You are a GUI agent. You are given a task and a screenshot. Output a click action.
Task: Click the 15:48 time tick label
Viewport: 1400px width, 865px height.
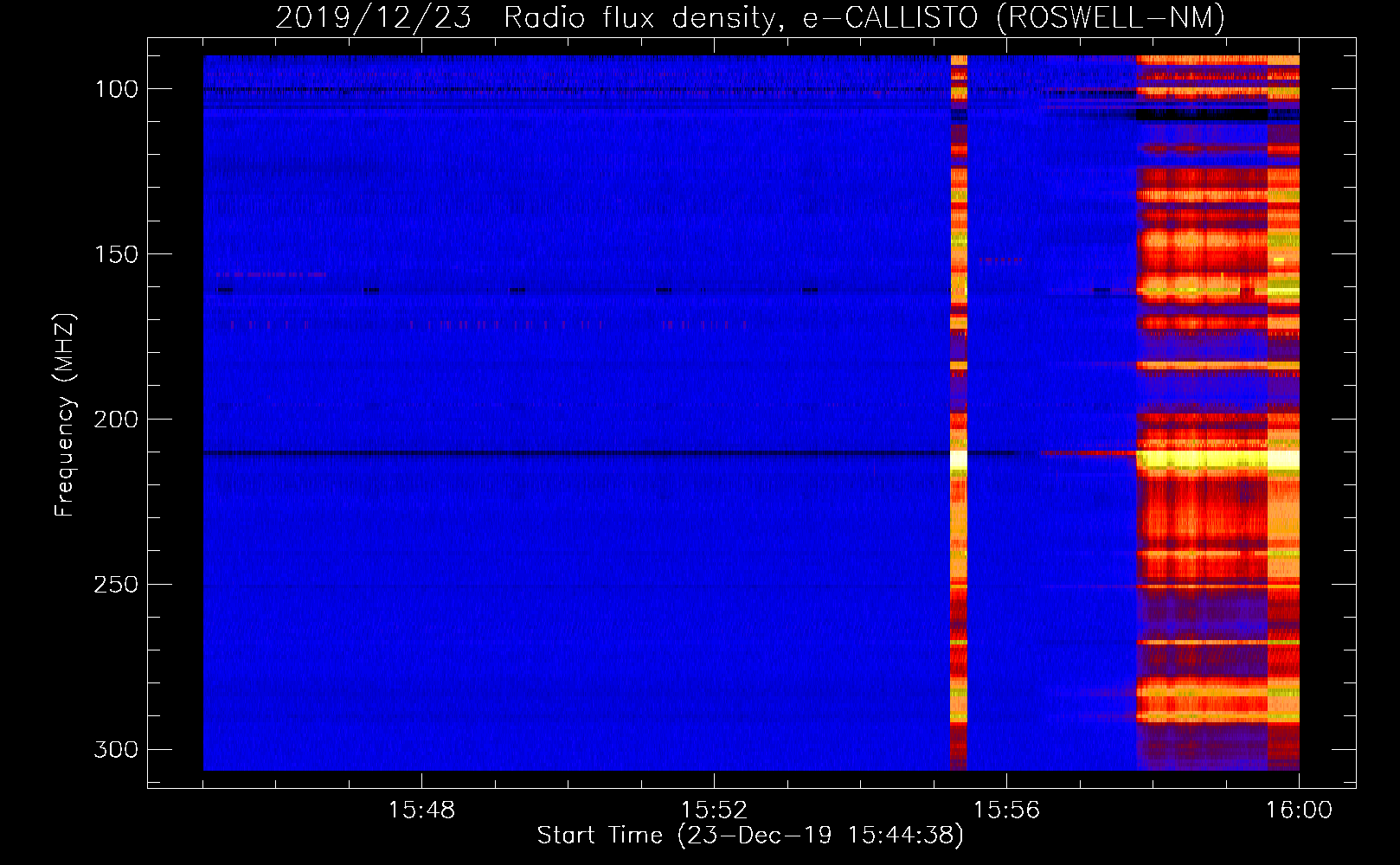point(421,811)
